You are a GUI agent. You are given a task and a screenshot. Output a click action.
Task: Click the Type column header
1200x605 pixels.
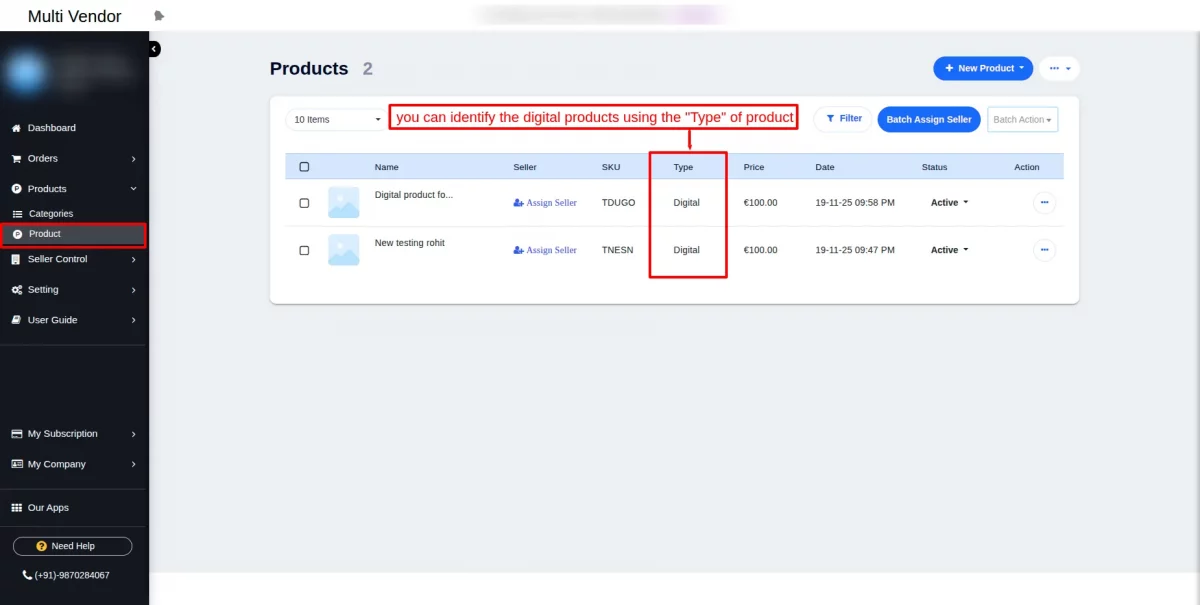coord(683,167)
